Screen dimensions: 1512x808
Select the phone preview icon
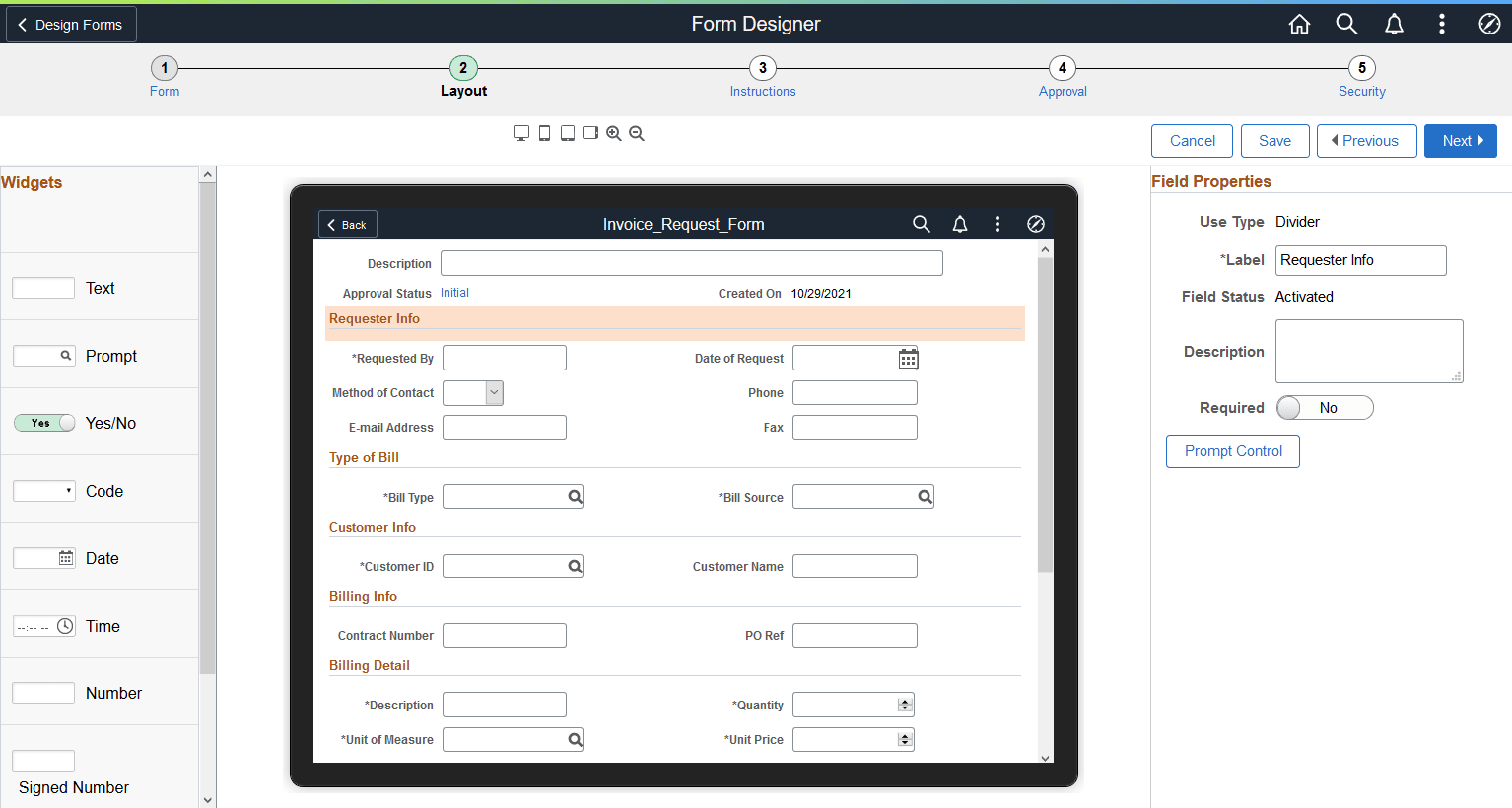(x=544, y=133)
